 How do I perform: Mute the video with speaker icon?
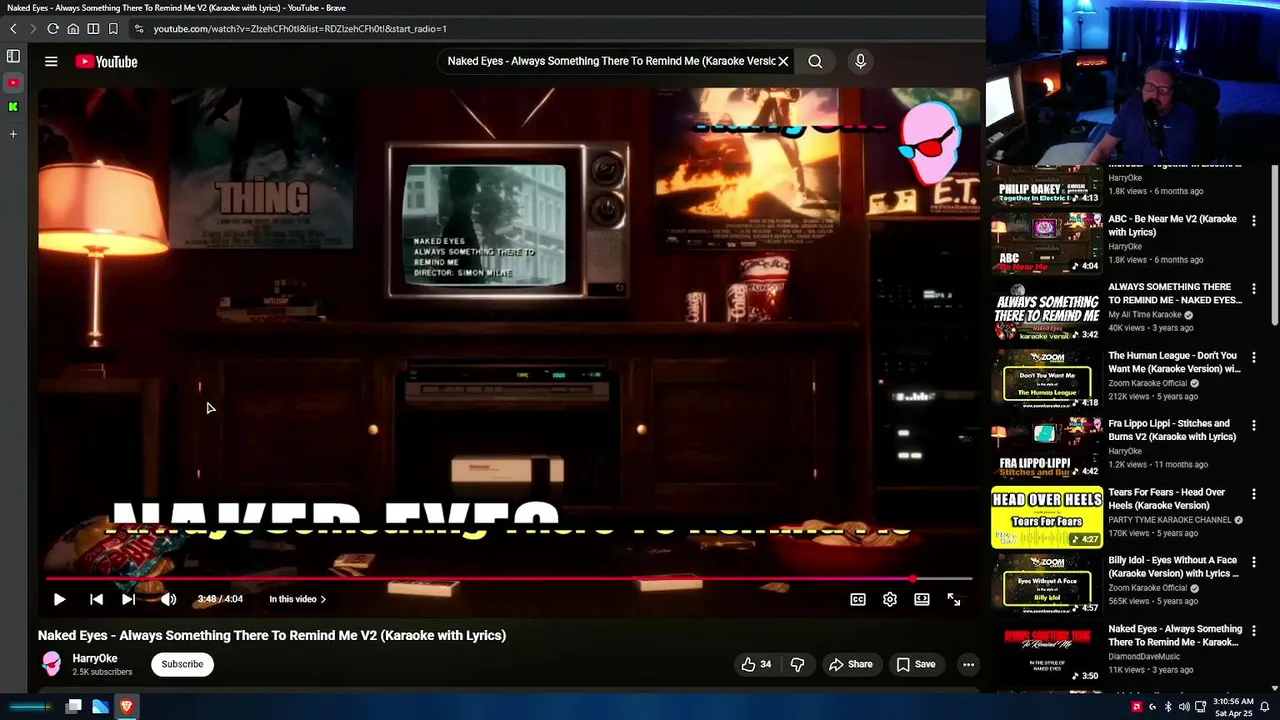(168, 599)
